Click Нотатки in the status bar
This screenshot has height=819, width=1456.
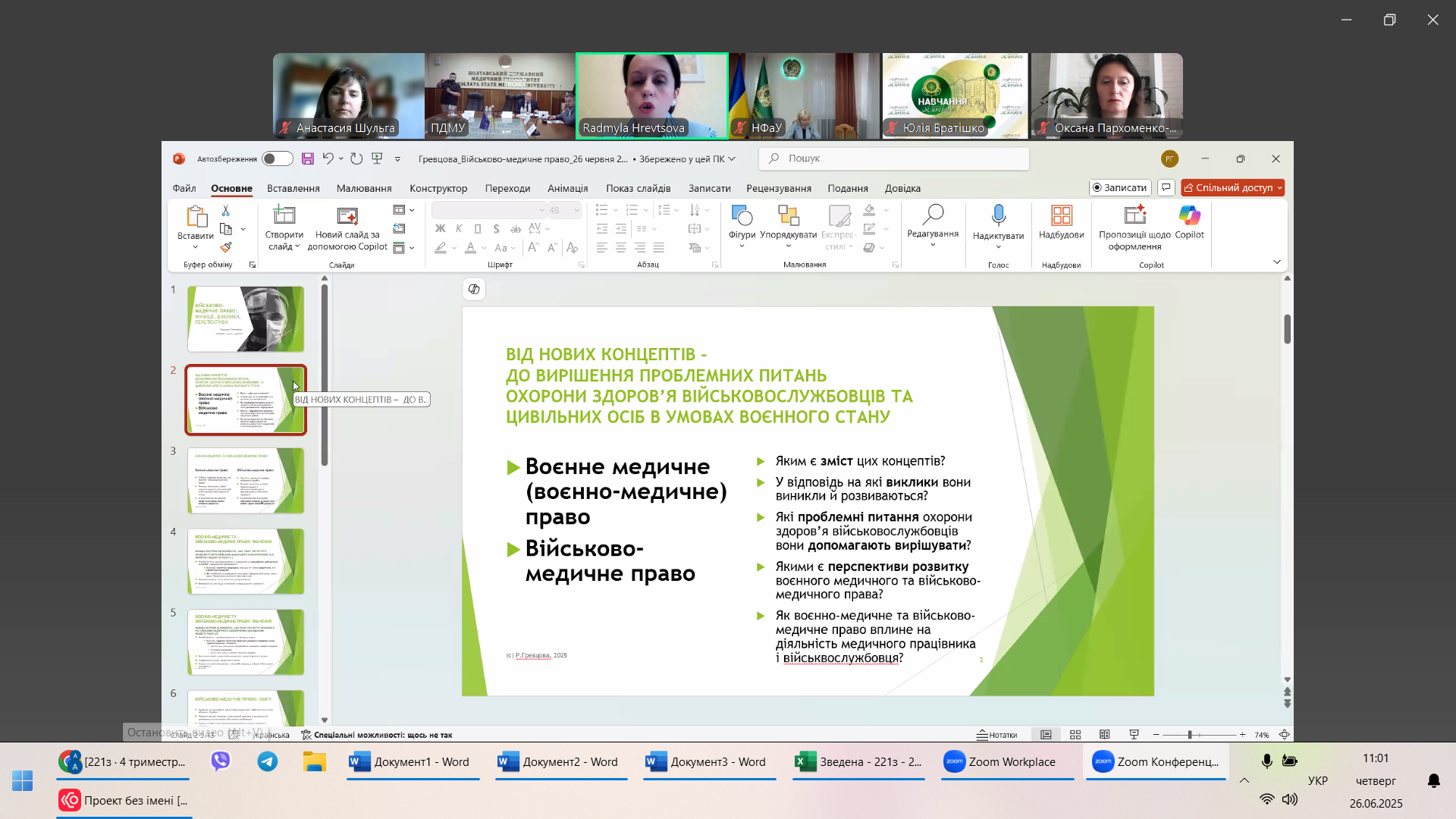[997, 735]
